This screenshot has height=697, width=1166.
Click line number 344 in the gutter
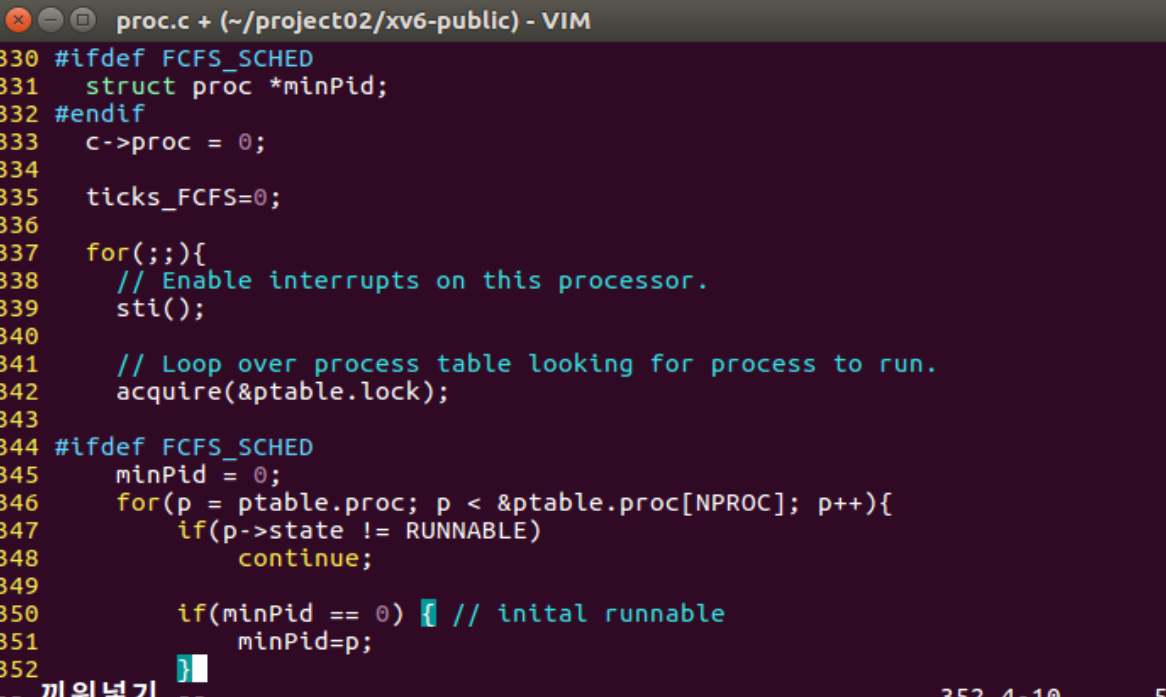[x=22, y=447]
